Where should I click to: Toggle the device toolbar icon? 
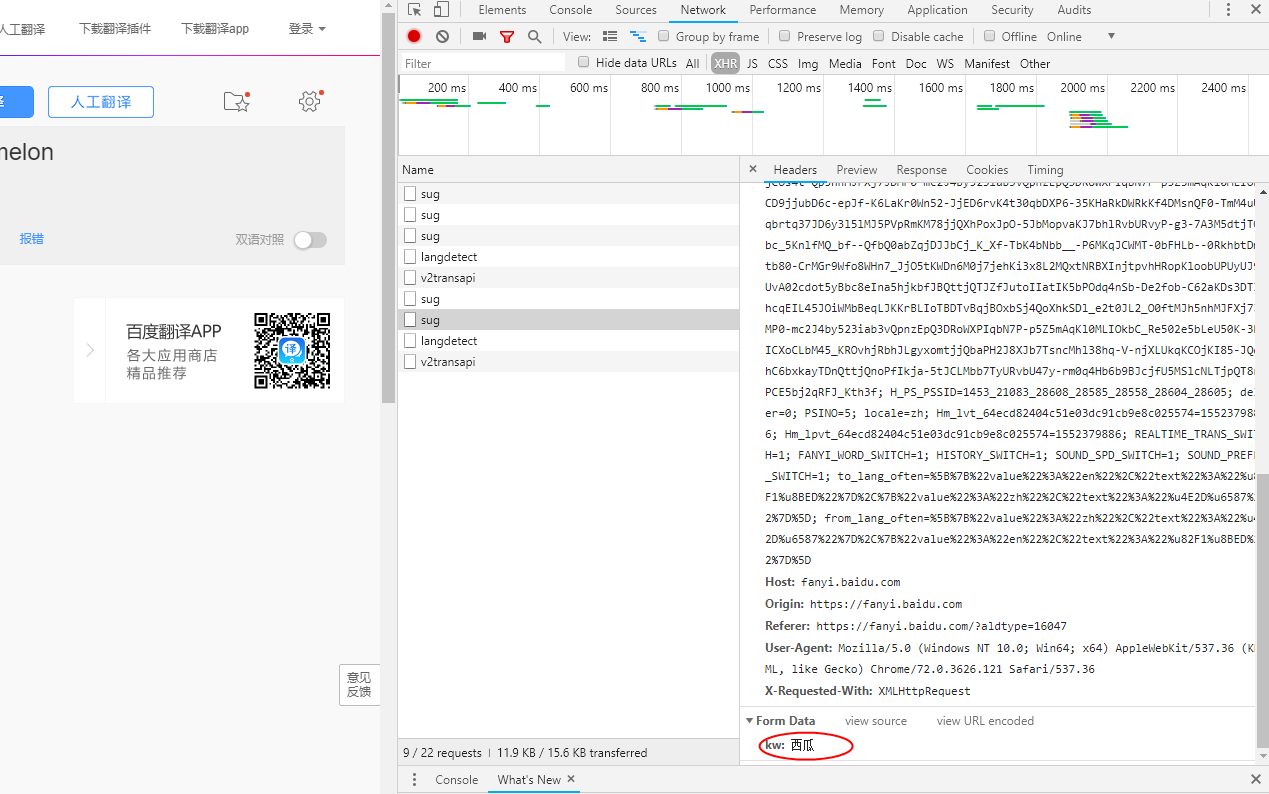441,10
